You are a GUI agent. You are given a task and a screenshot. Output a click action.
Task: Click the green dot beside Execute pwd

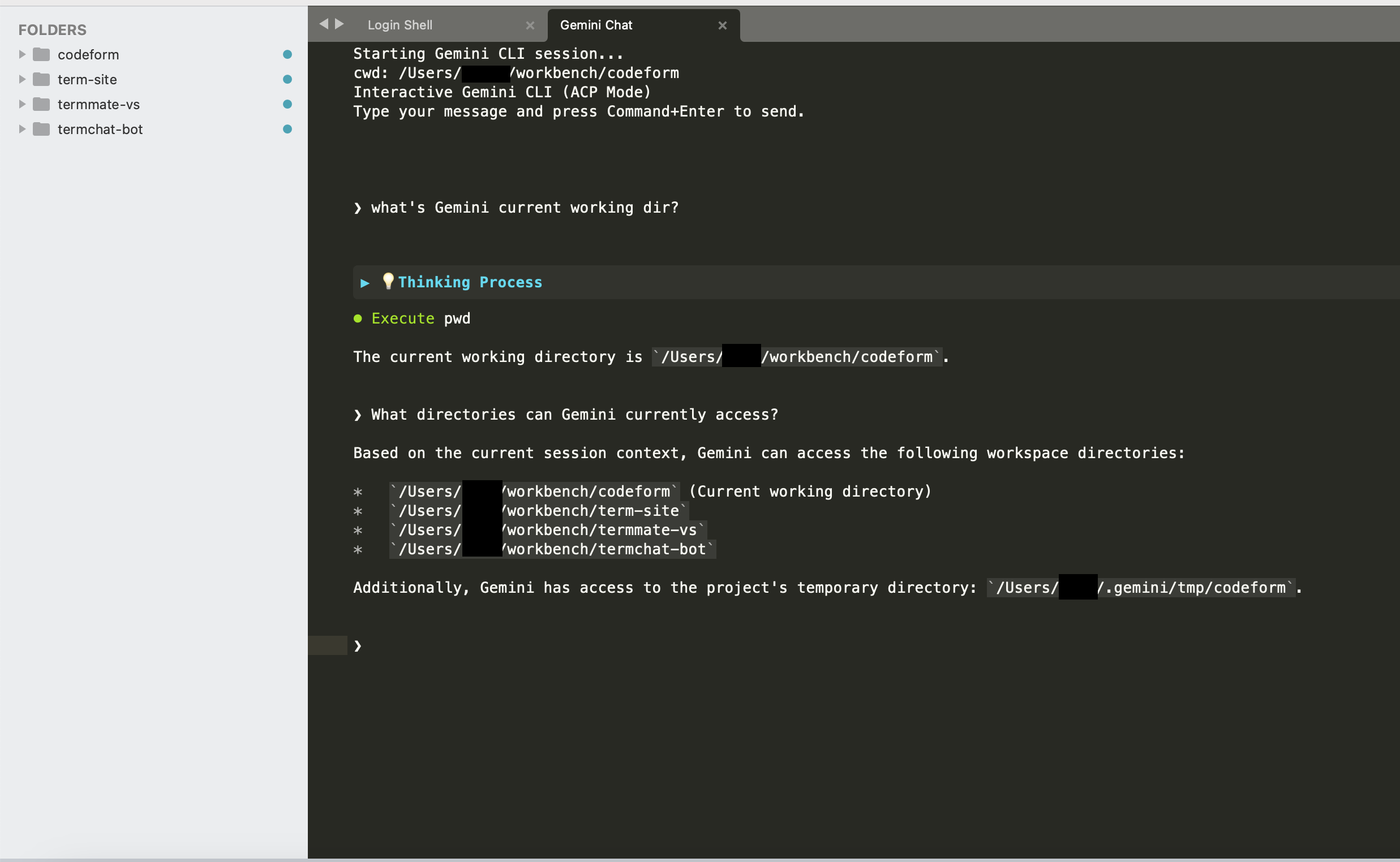click(358, 318)
